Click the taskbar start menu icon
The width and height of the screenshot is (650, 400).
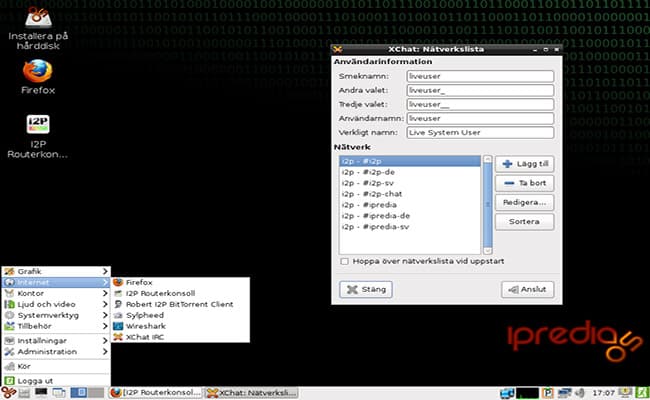pos(8,393)
